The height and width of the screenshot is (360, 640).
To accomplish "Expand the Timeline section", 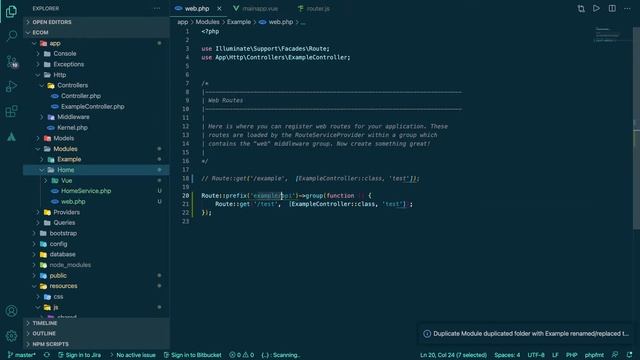I will [x=96, y=323].
